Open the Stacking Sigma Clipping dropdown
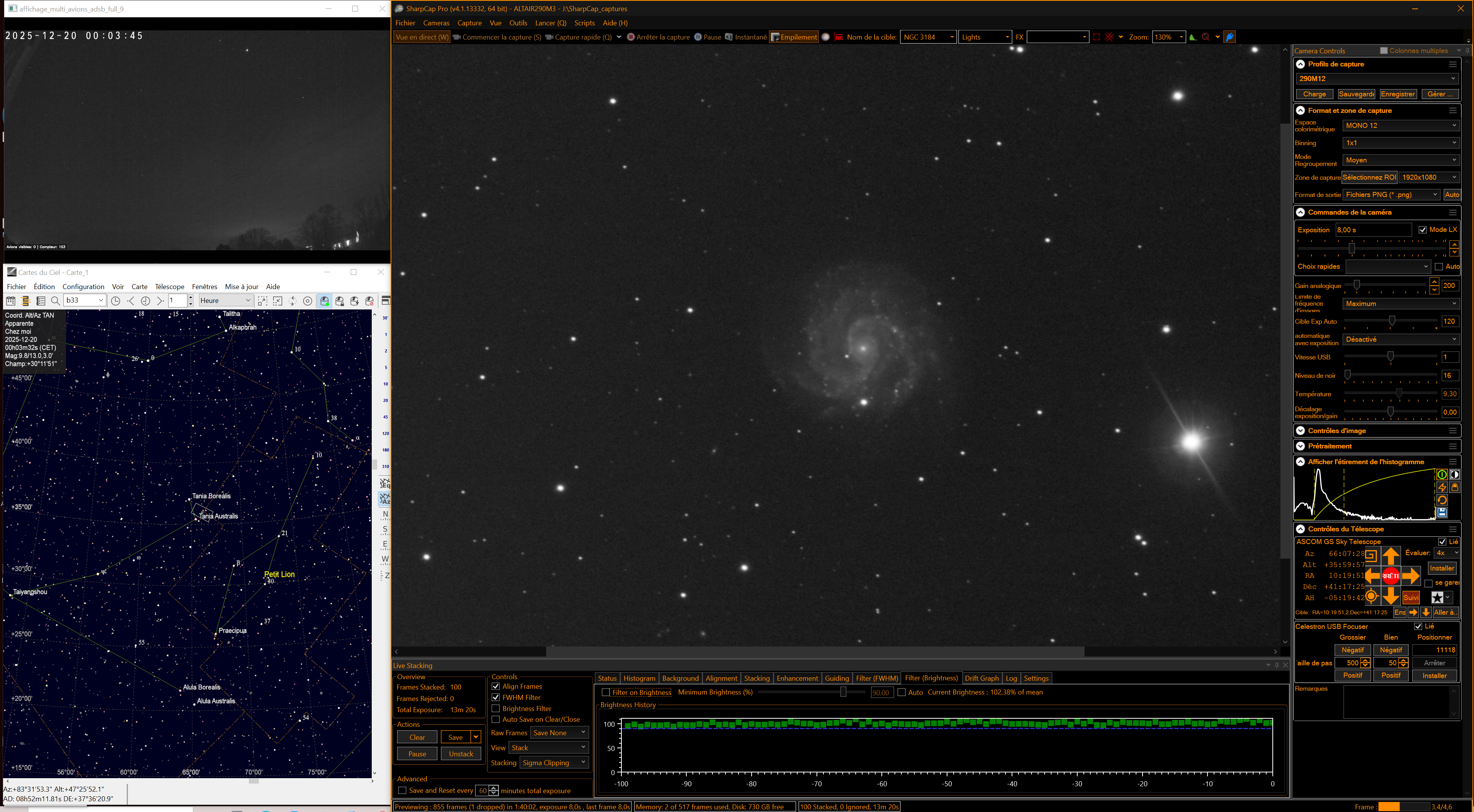 click(554, 763)
